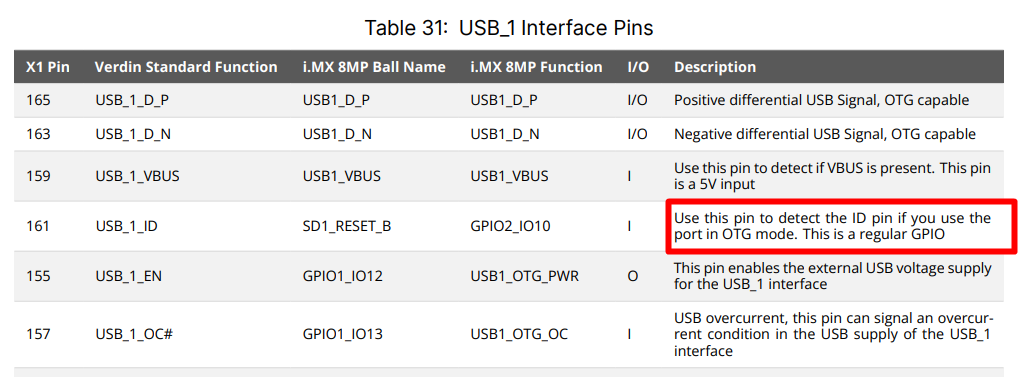
Task: Click the highlighted USB_1_ID description text
Action: (x=832, y=226)
